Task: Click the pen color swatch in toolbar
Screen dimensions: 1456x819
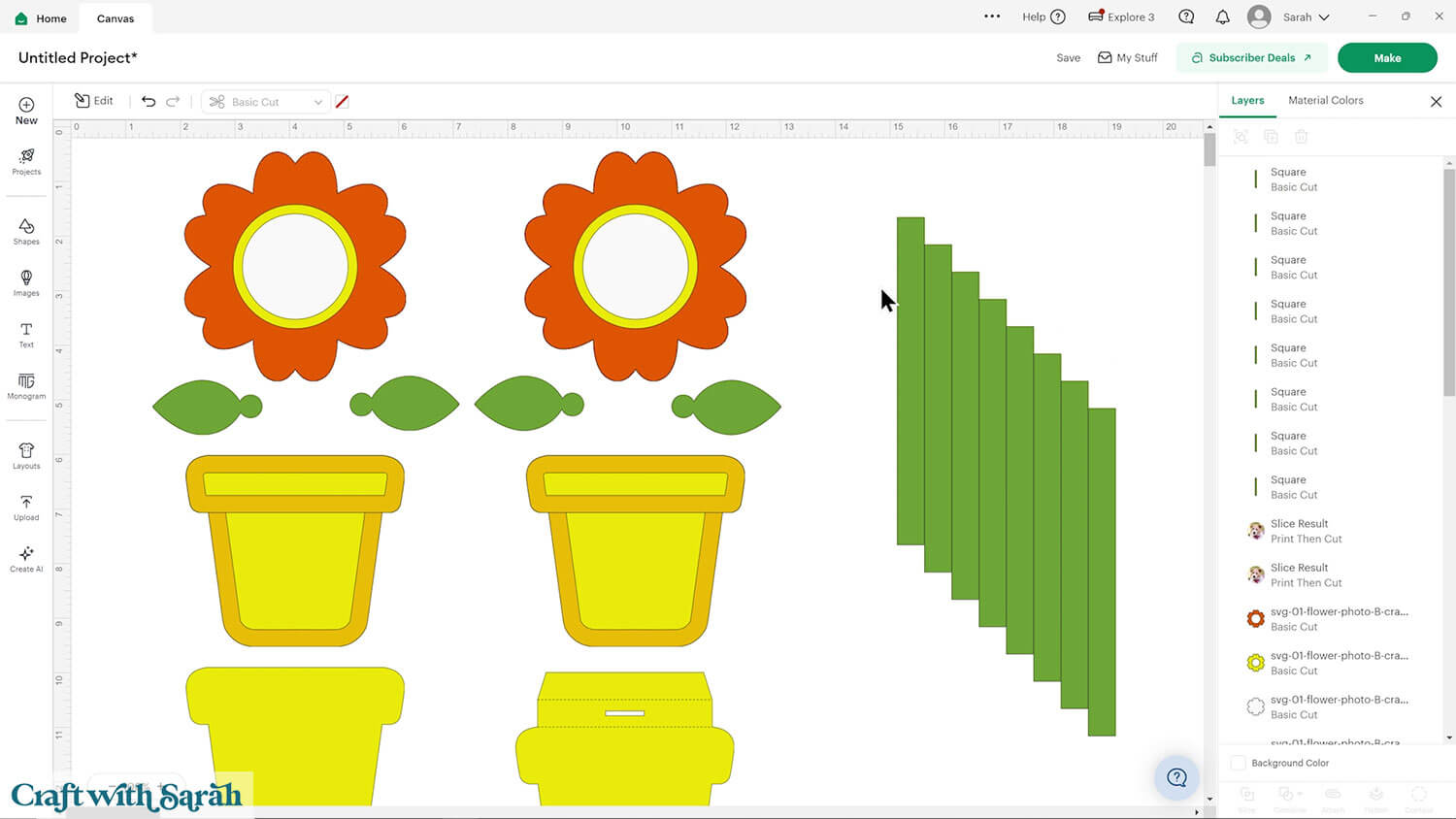Action: pos(342,102)
